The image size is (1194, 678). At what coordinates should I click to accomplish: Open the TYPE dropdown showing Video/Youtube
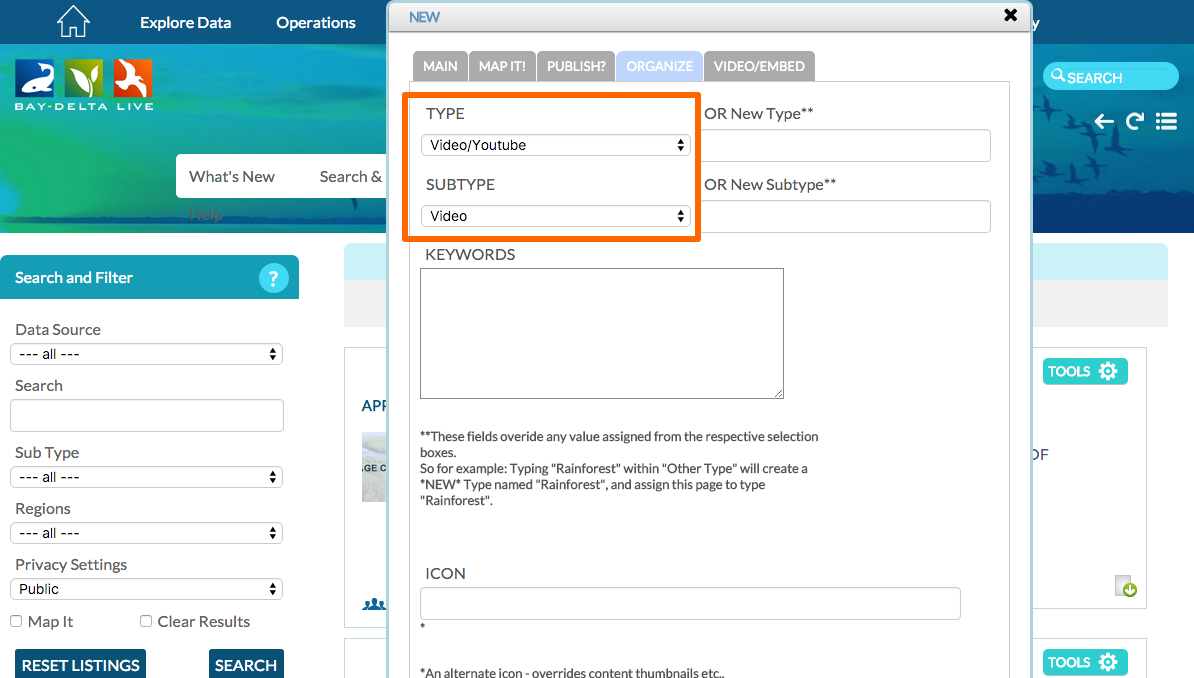click(555, 145)
